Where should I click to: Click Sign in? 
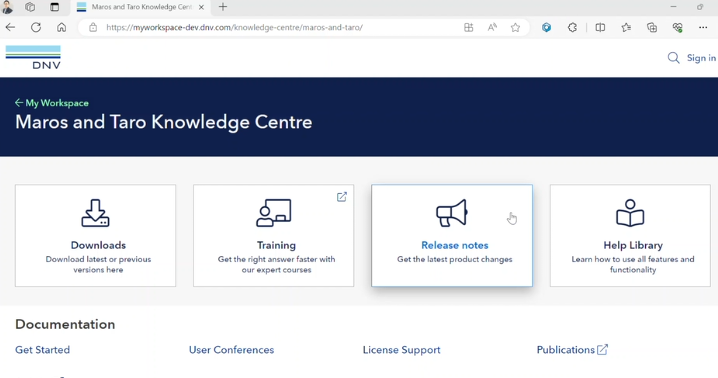pos(701,58)
